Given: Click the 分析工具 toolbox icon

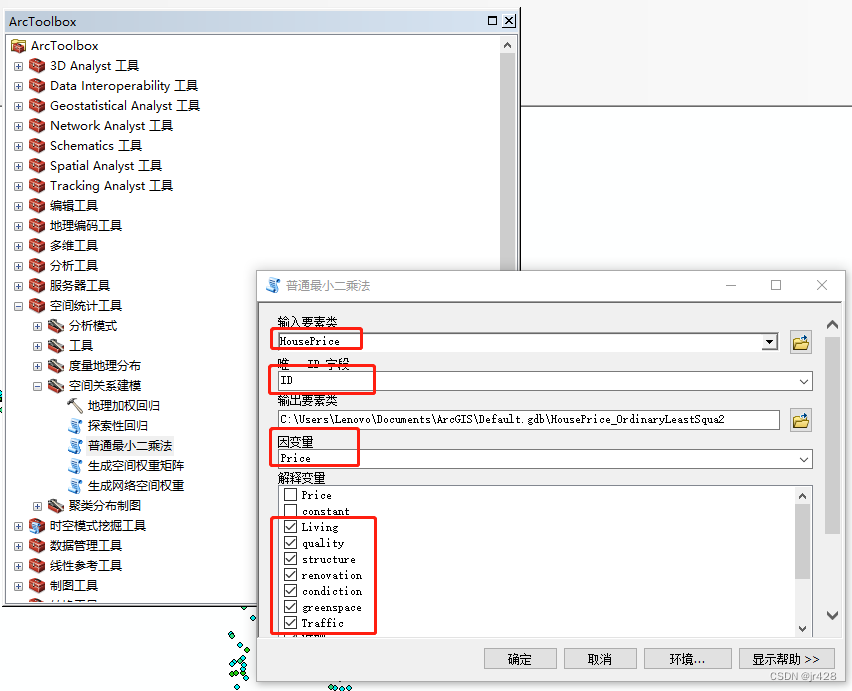Looking at the screenshot, I should [37, 266].
